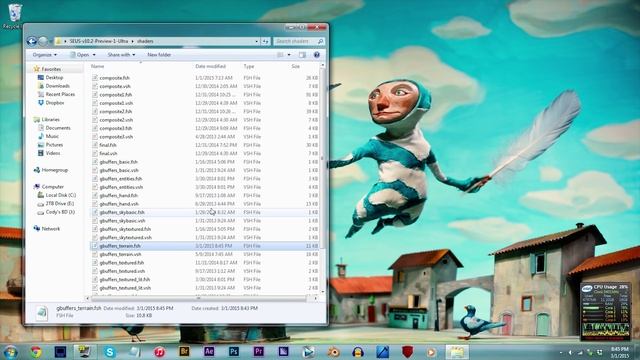Click the address bar refresh button
Screen dimensions: 640x360
(x=266, y=41)
